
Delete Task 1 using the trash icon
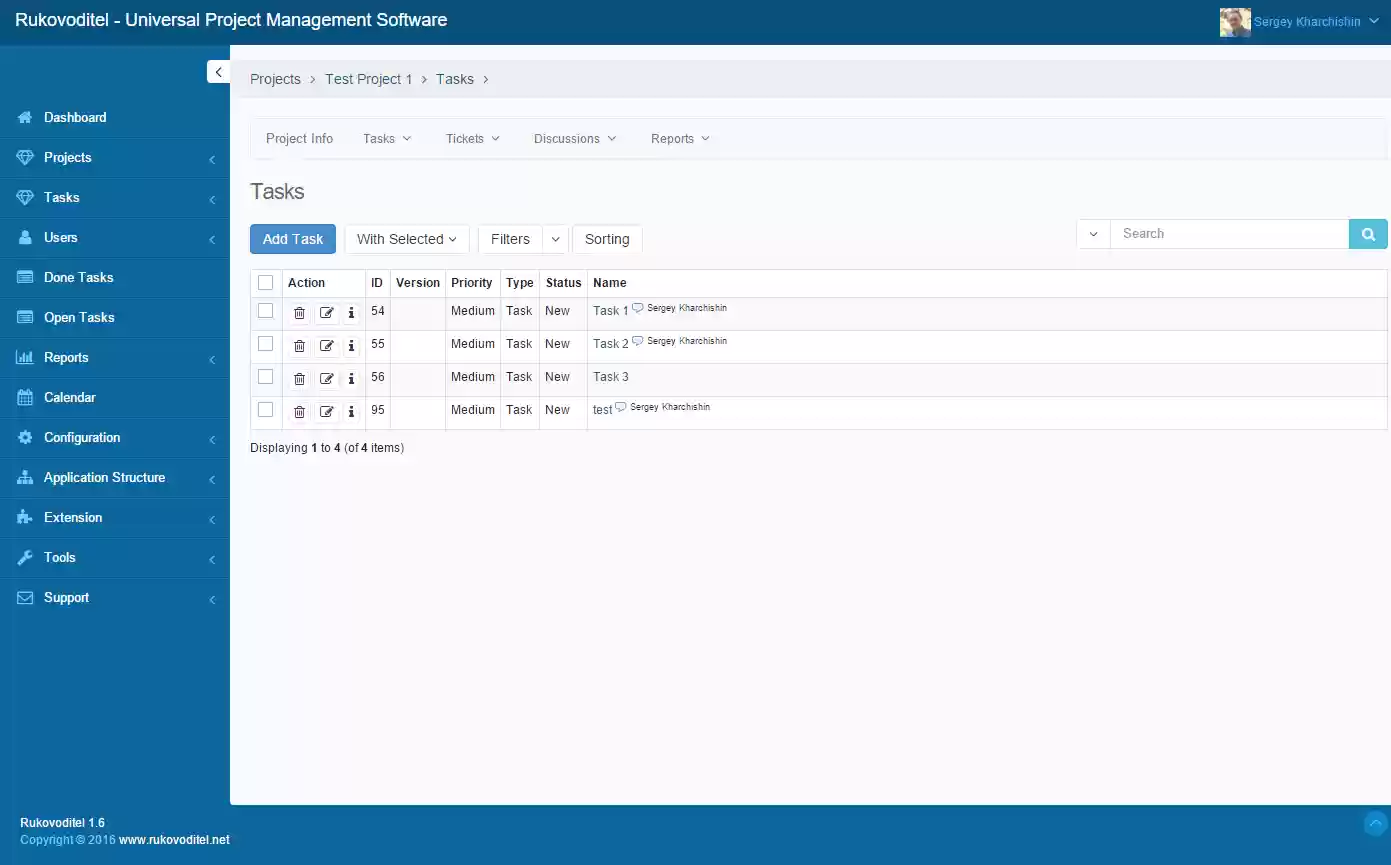(299, 312)
